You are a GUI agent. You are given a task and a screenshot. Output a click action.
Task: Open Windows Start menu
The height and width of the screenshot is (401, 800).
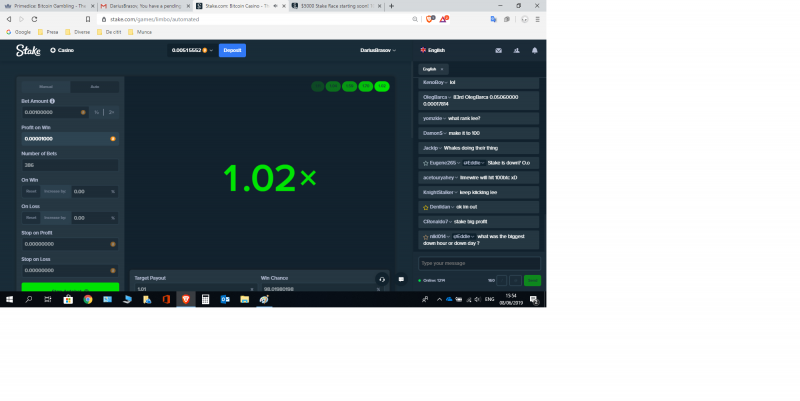9,299
